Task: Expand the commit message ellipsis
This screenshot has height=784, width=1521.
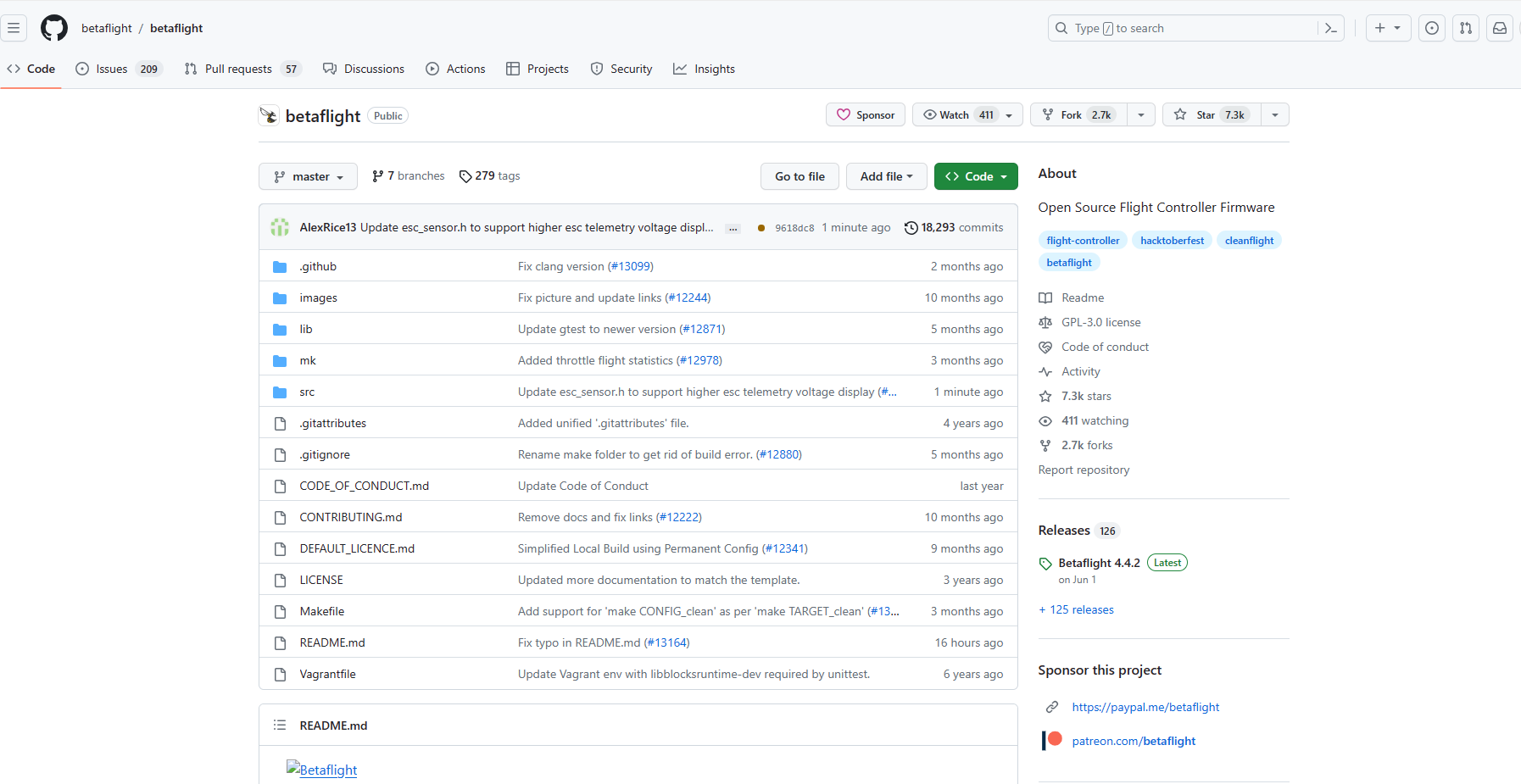Action: point(733,228)
